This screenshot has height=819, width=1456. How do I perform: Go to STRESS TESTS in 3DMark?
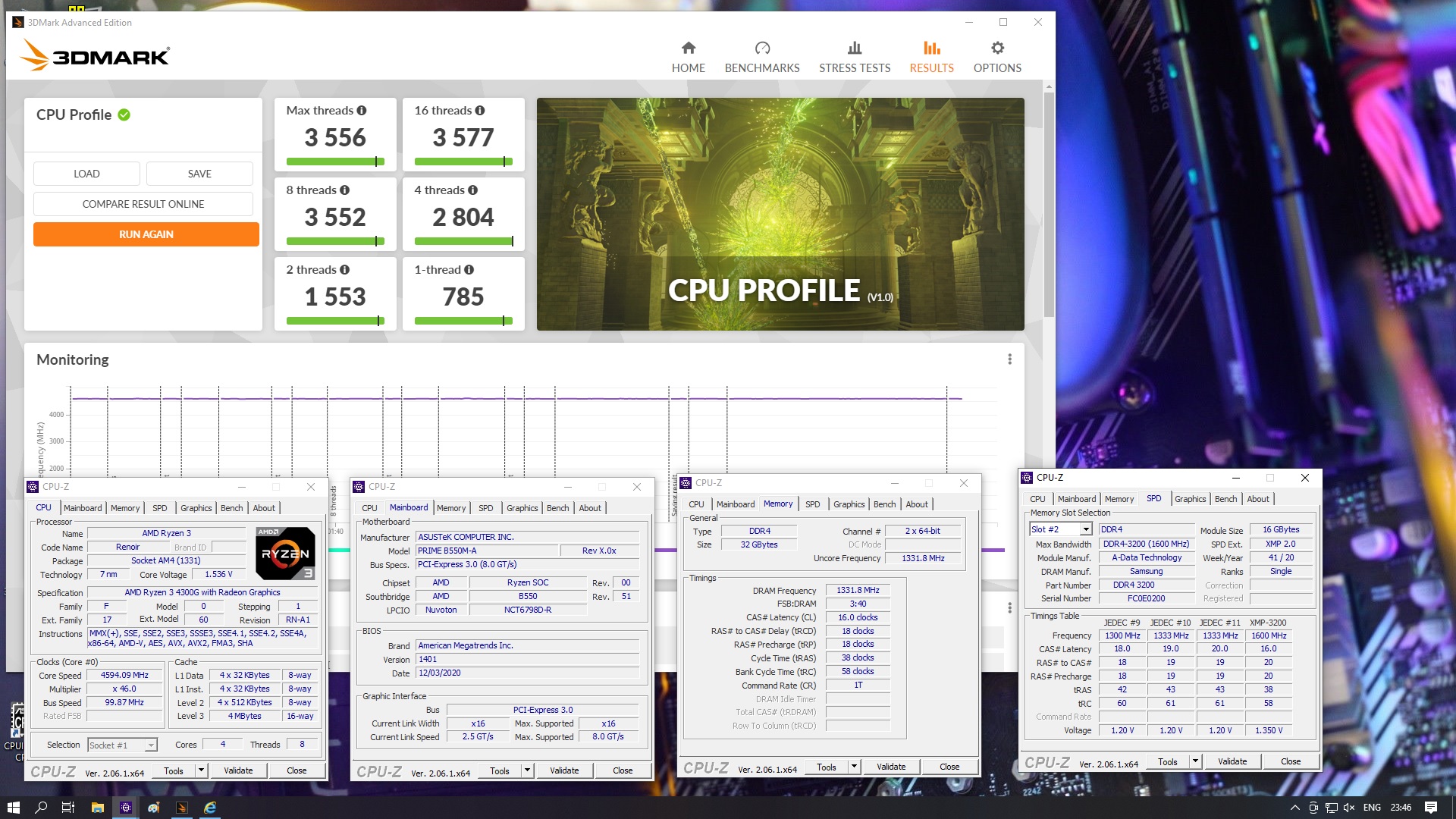tap(855, 58)
